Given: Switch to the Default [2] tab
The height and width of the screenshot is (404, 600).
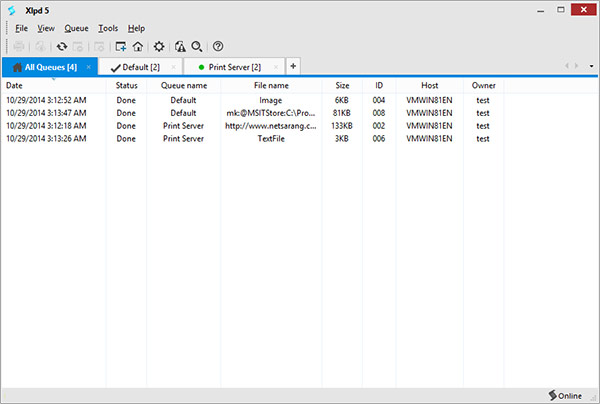Looking at the screenshot, I should (x=141, y=67).
